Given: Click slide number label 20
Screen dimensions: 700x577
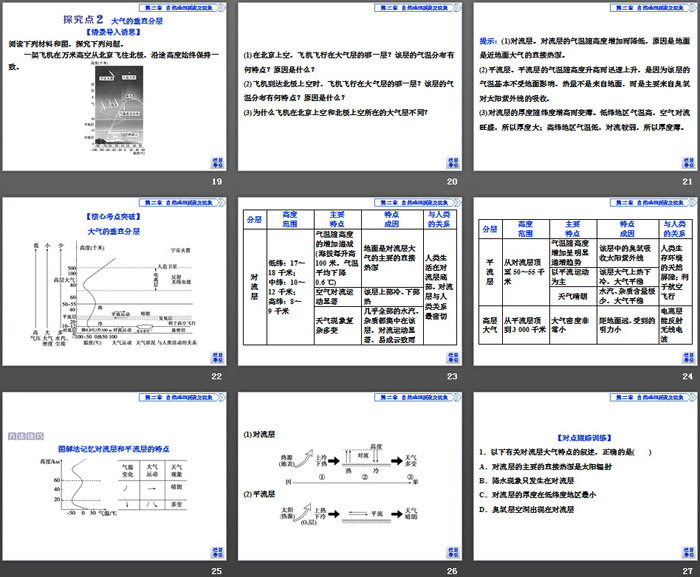Looking at the screenshot, I should (452, 181).
